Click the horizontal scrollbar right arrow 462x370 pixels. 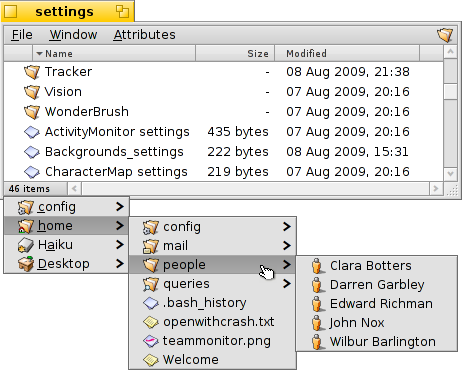[436, 189]
